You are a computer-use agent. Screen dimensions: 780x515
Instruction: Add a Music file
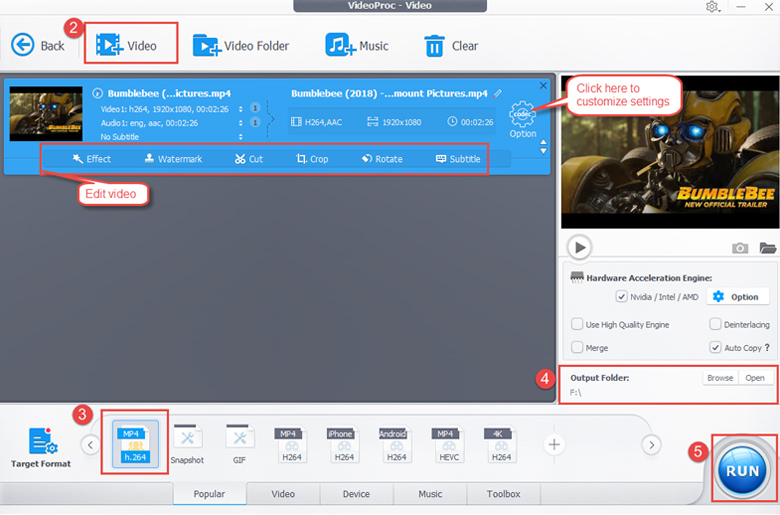click(x=357, y=45)
